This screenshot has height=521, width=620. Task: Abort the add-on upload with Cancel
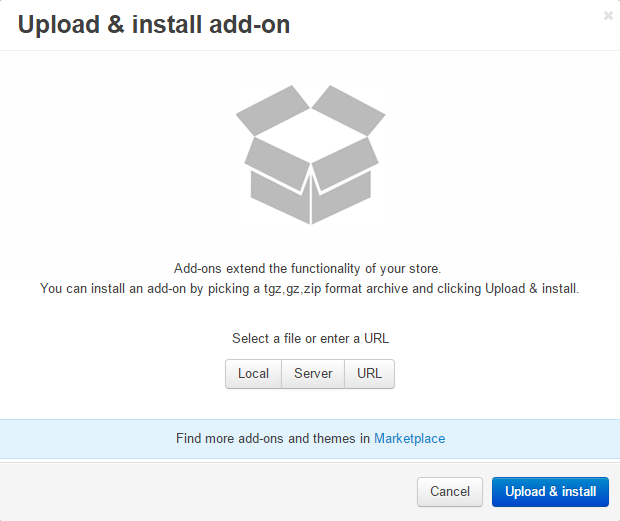(x=449, y=491)
